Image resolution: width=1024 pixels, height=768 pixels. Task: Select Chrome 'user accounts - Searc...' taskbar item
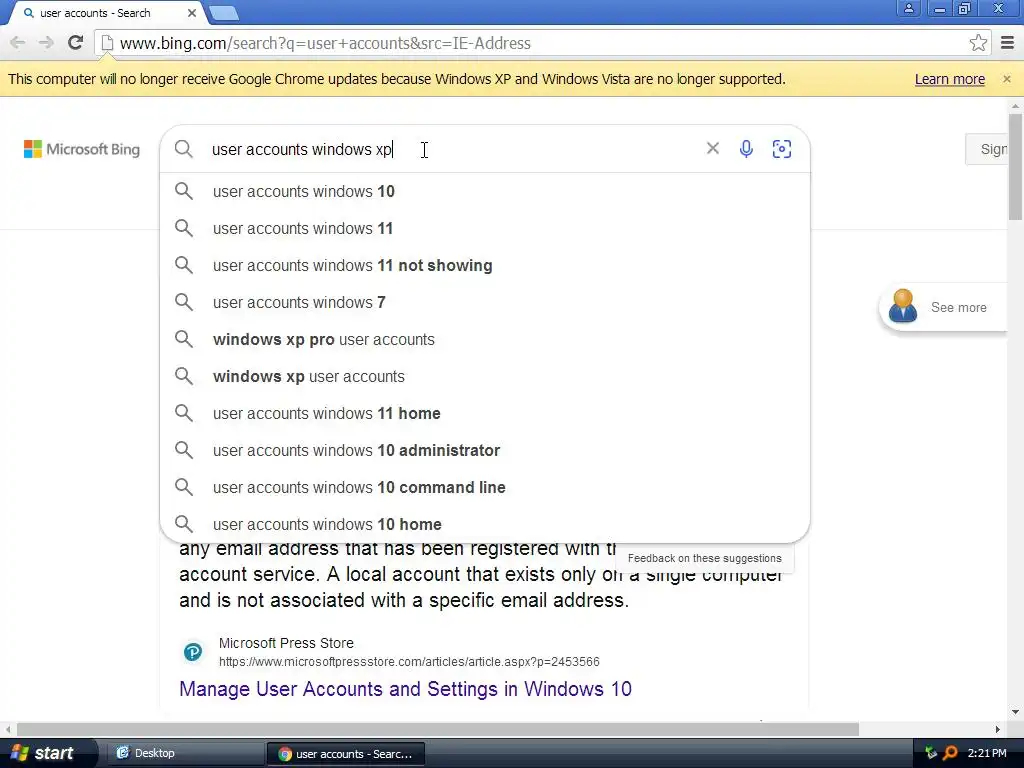[346, 754]
